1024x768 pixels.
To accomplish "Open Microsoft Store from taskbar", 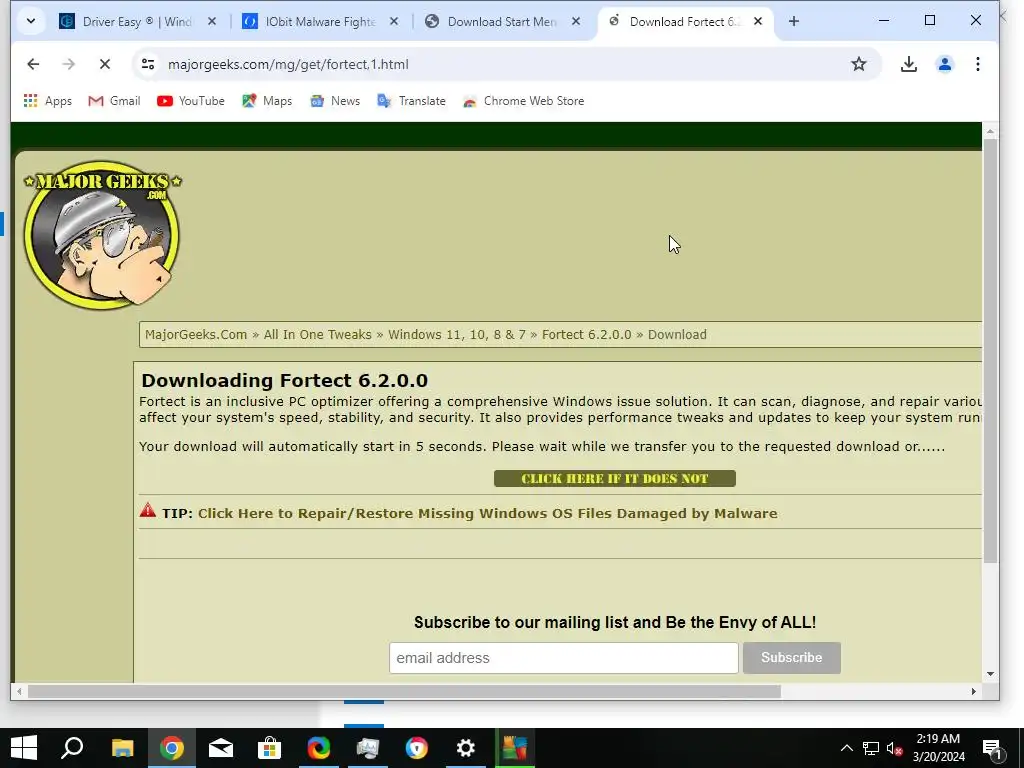I will (x=269, y=748).
